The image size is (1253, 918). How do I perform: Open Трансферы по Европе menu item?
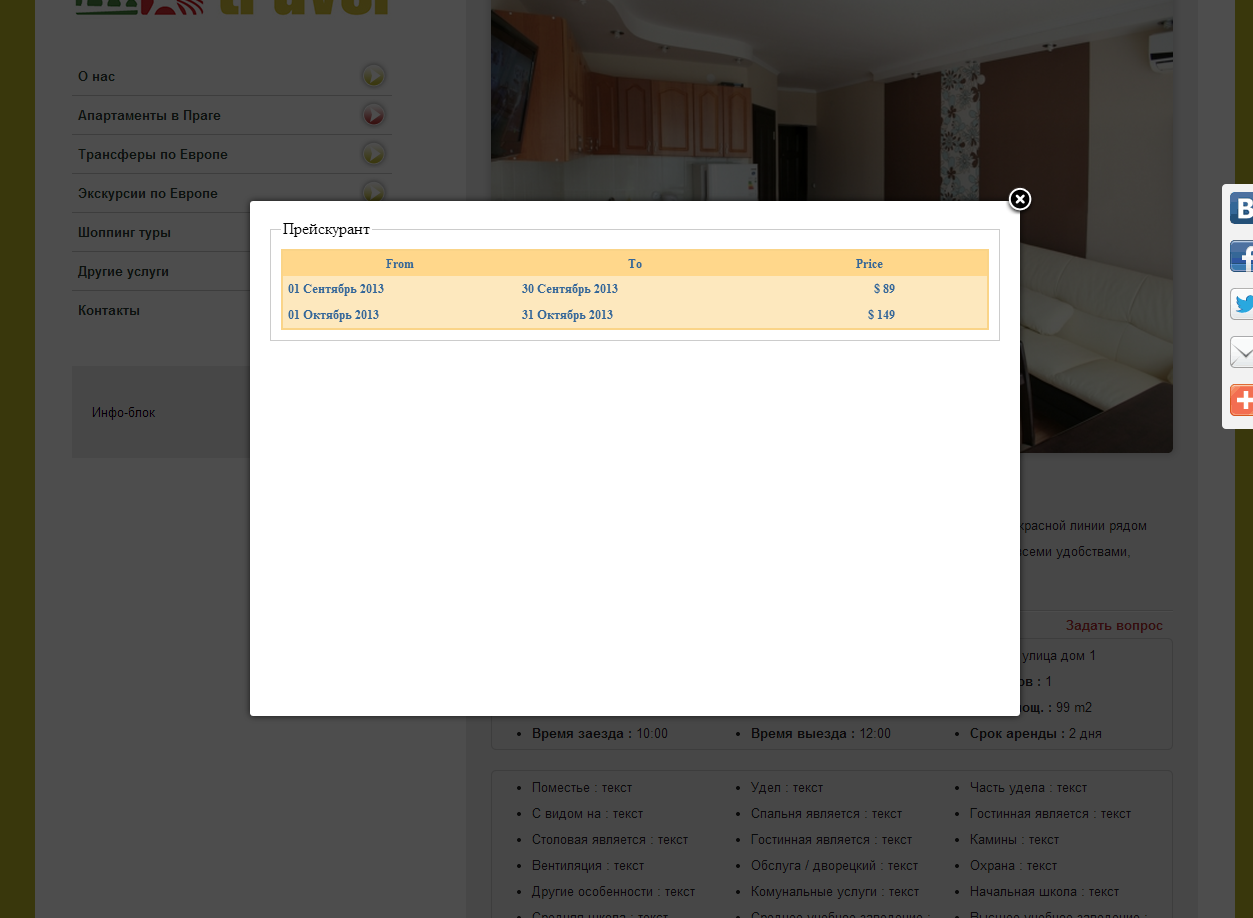tap(153, 154)
